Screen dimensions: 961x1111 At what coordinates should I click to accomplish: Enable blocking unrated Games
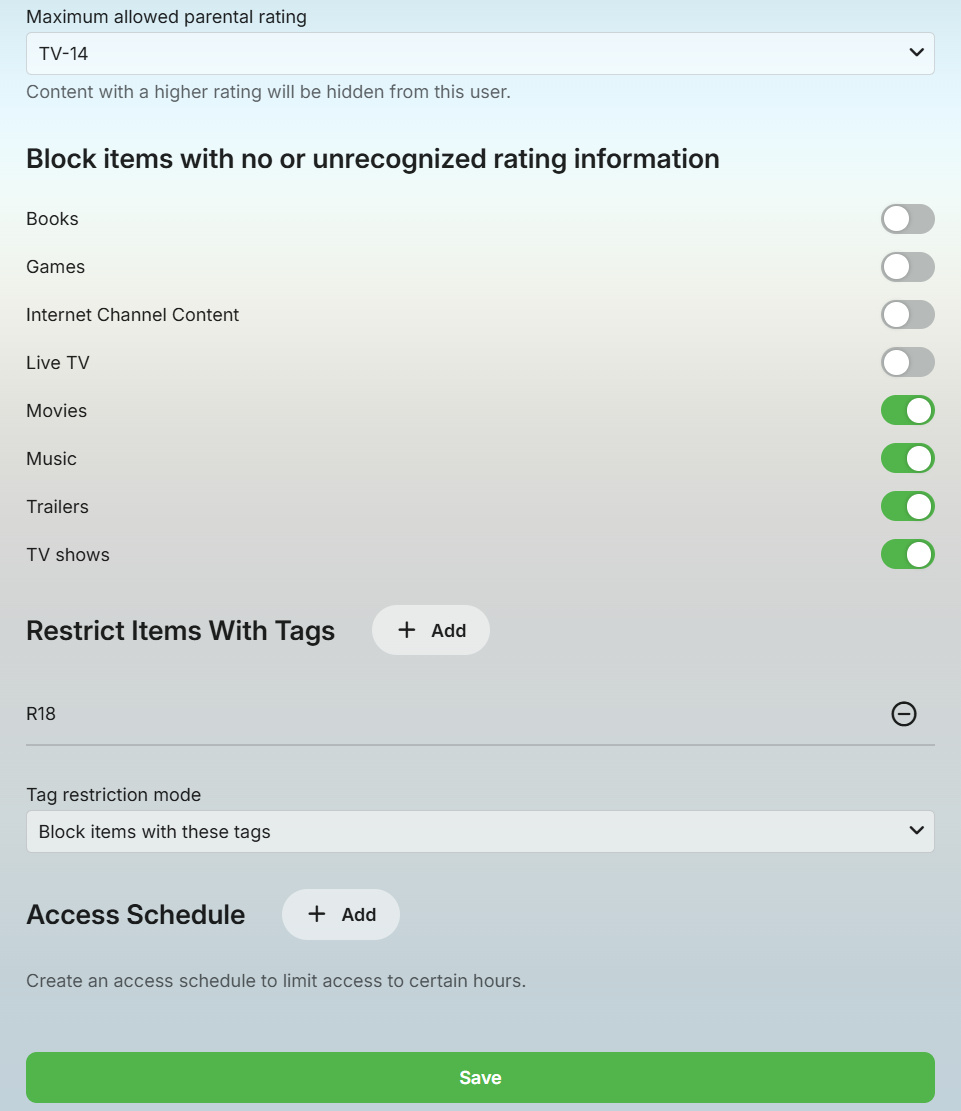click(907, 267)
